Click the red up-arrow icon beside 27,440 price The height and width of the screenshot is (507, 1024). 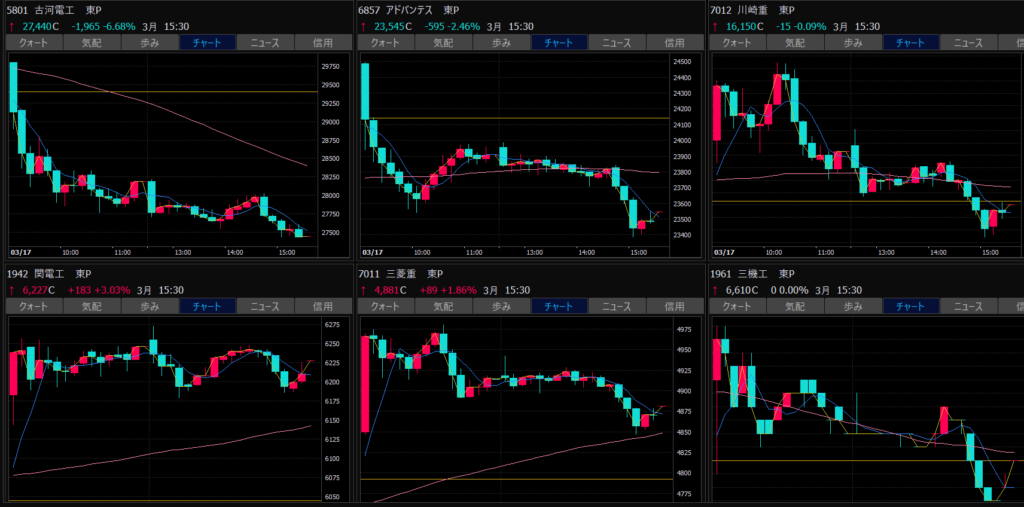pos(11,26)
